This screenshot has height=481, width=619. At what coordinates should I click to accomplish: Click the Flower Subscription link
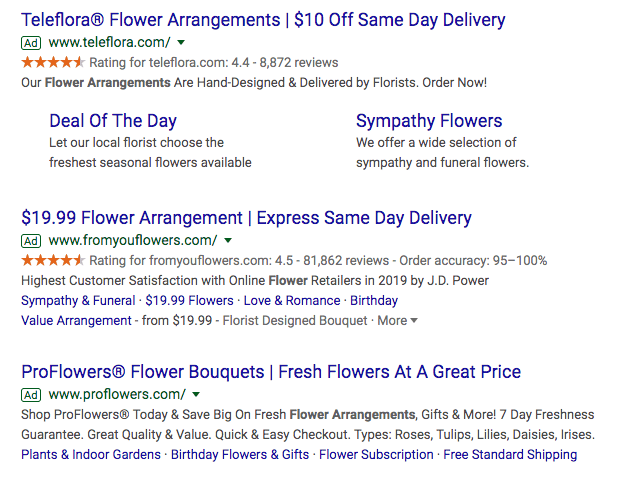[x=376, y=455]
